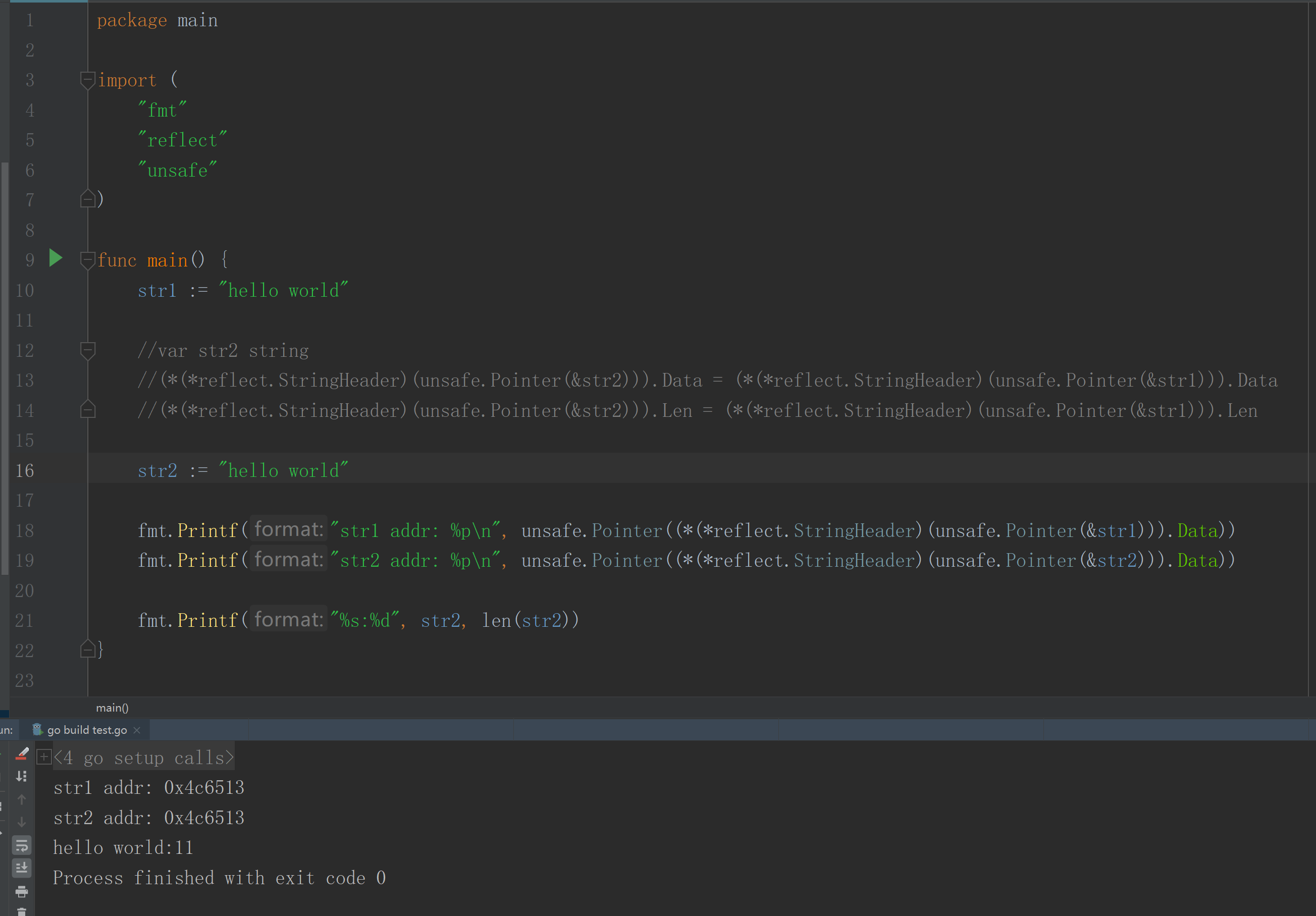Print the console output
1316x916 pixels.
(22, 891)
